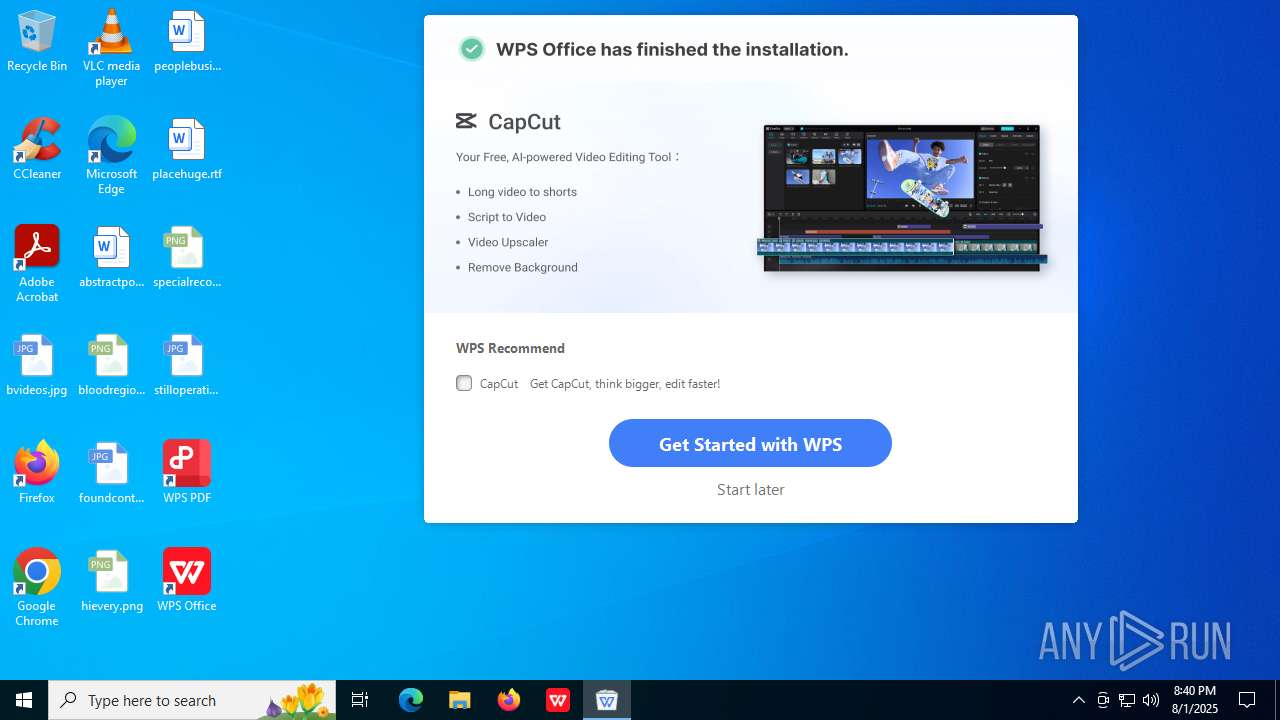Open the red WPS Office taskbar icon

pos(558,700)
